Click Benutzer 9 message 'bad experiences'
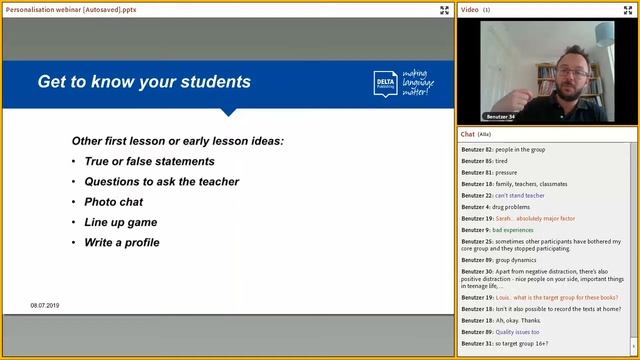 497,230
